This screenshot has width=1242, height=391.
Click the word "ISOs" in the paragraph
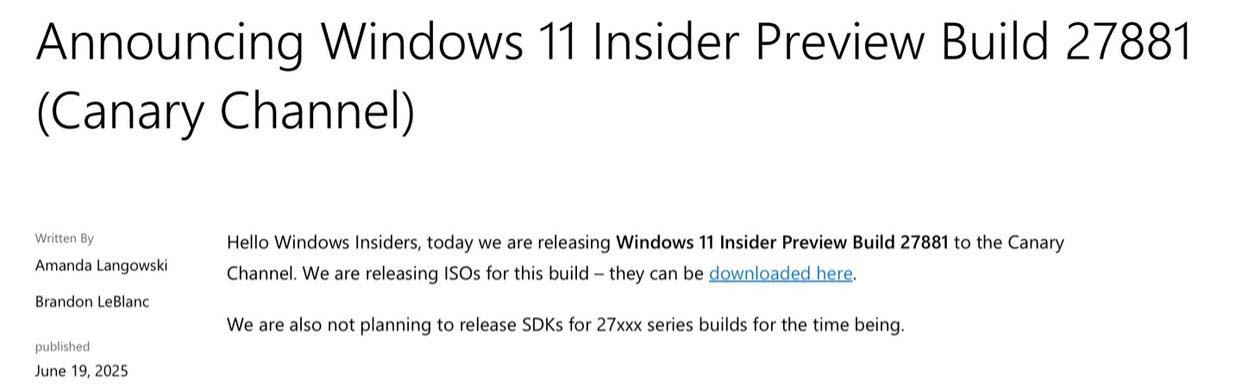pos(460,273)
